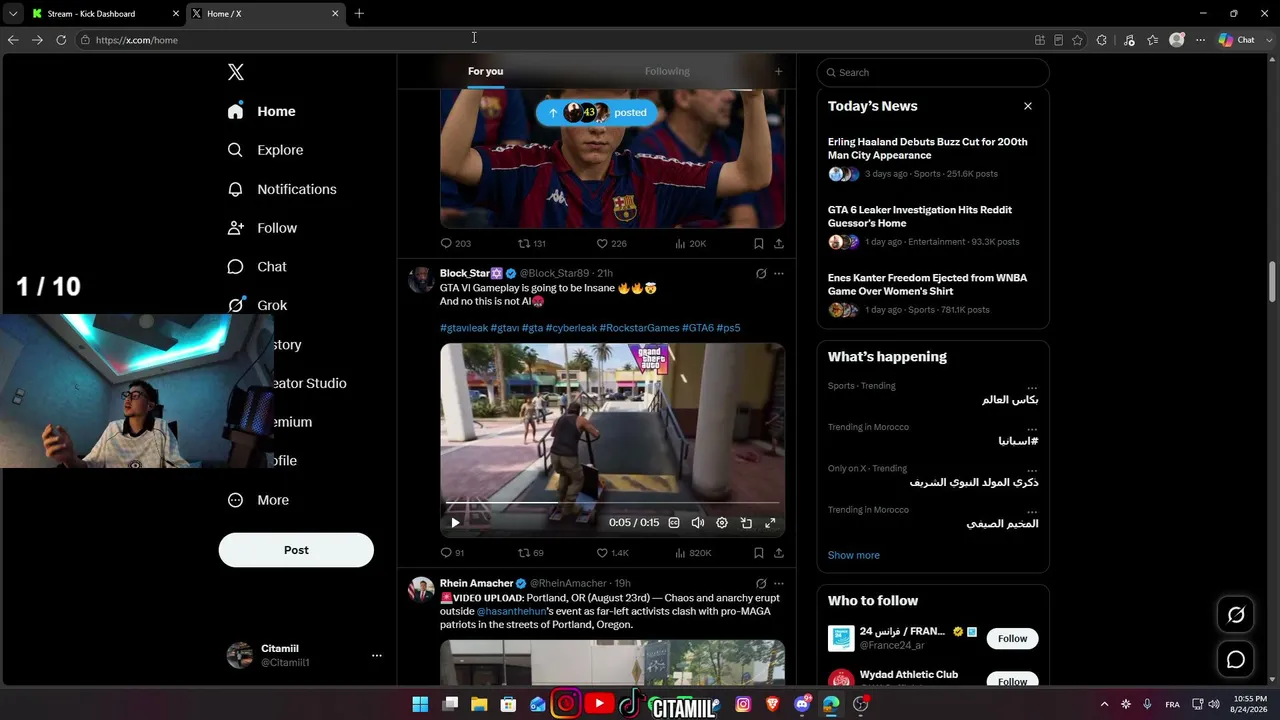The image size is (1280, 720).
Task: Play the GTA VI gameplay video
Action: coord(455,523)
